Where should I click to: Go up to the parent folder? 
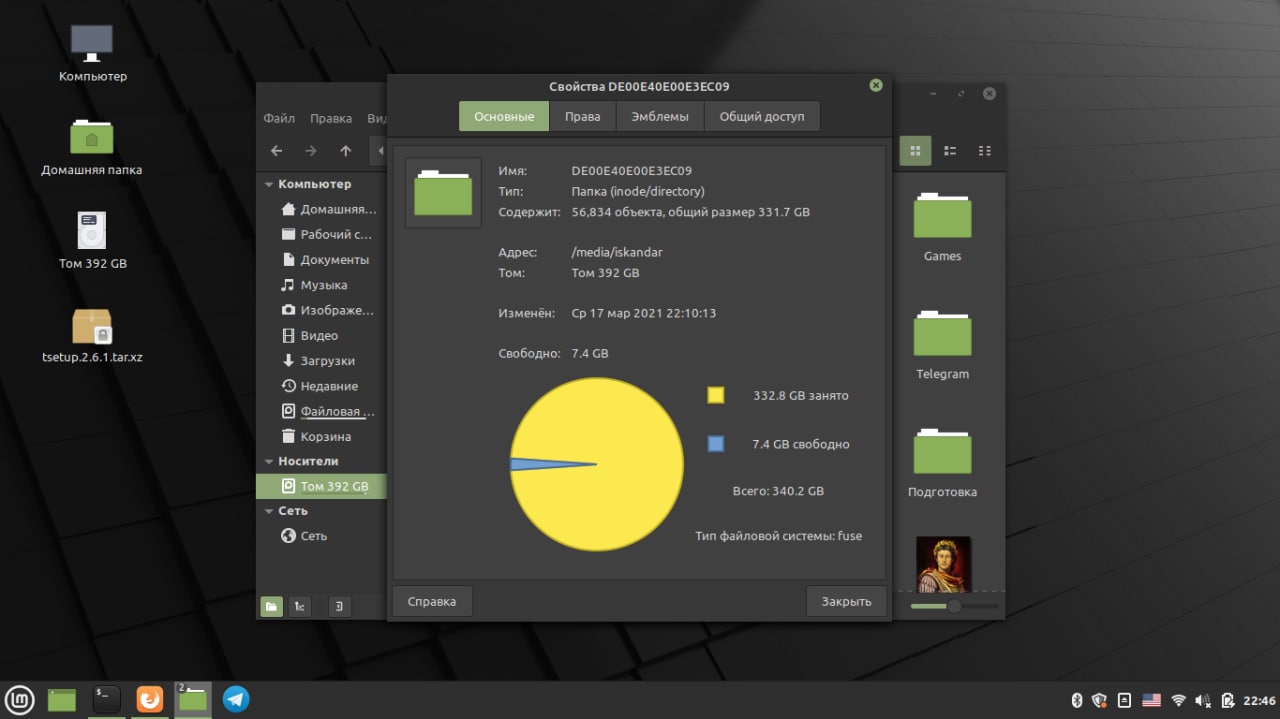click(x=346, y=151)
